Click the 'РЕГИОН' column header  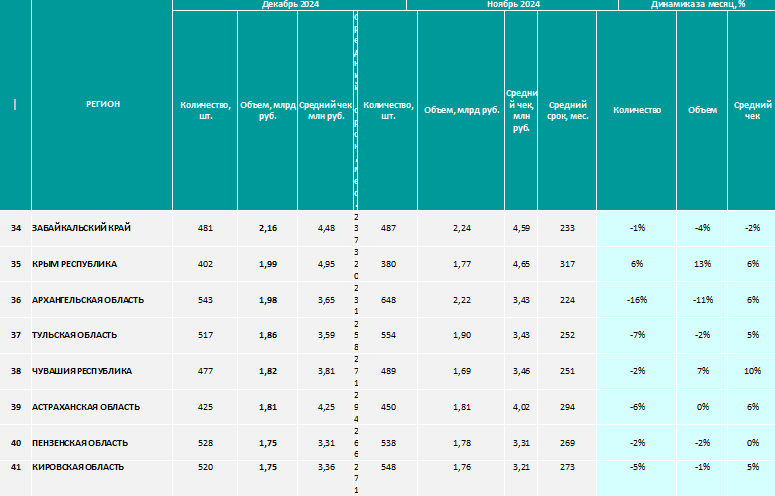[x=102, y=104]
